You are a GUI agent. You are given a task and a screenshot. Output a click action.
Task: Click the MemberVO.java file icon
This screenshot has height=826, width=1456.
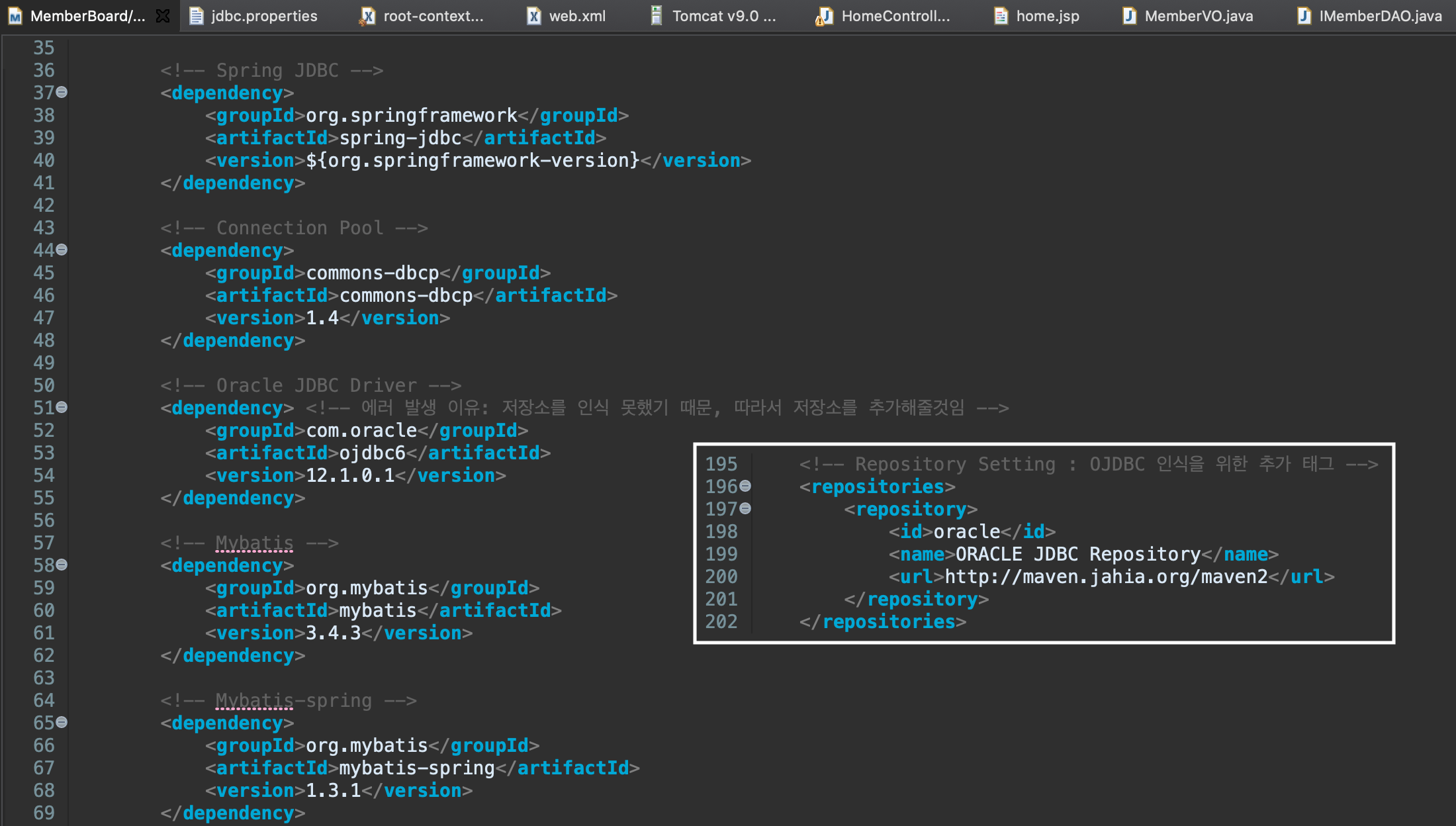1129,16
